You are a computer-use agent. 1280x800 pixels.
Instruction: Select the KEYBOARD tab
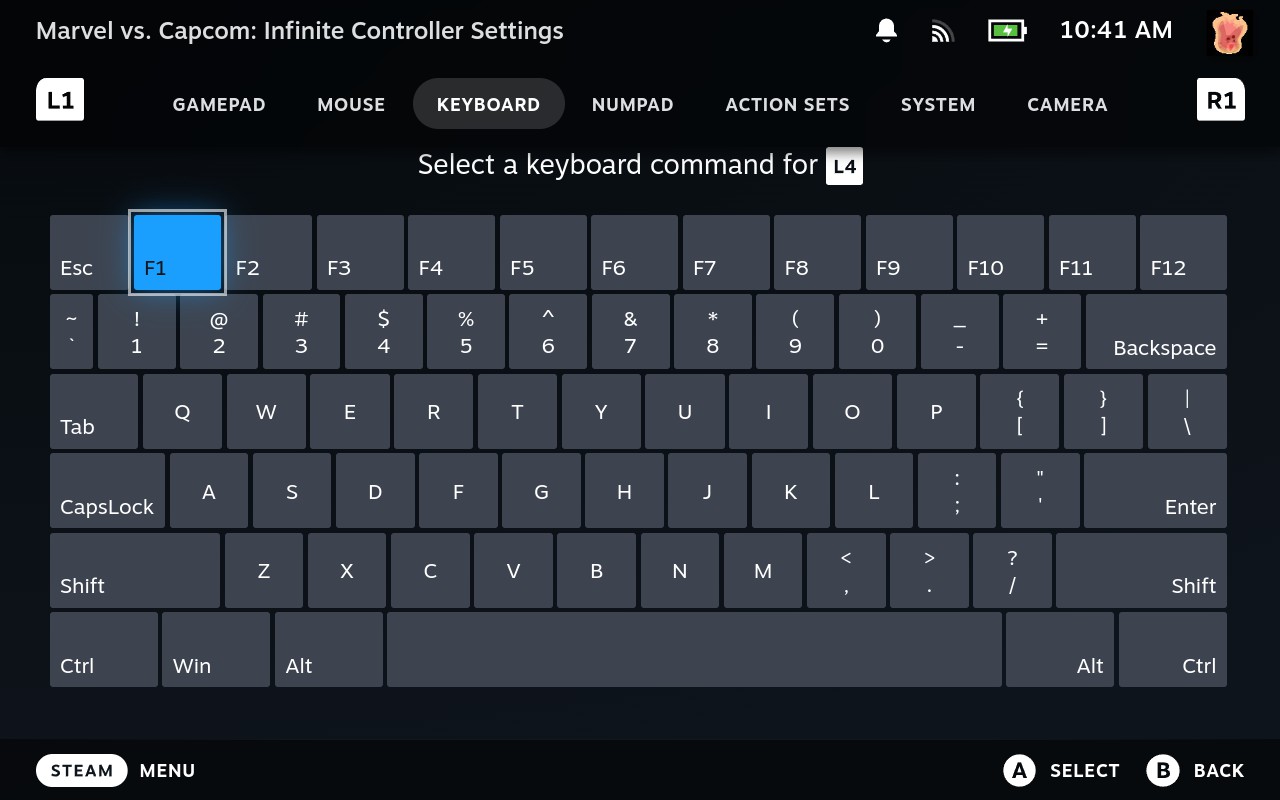(488, 104)
